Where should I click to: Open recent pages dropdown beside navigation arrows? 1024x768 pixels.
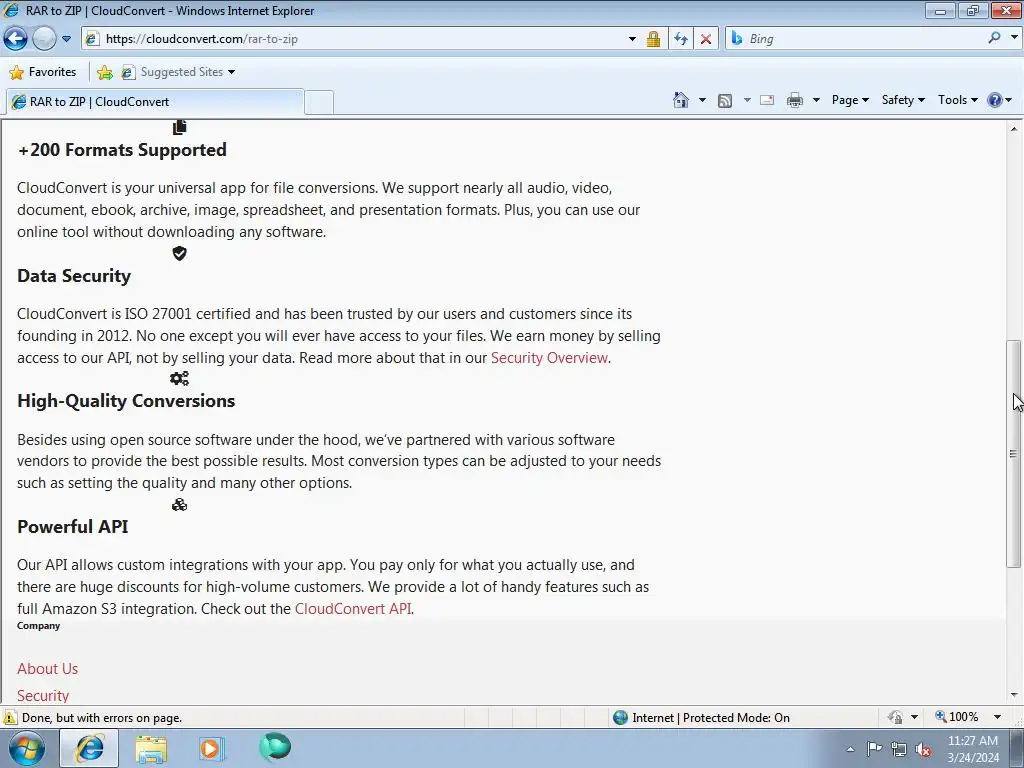click(66, 39)
